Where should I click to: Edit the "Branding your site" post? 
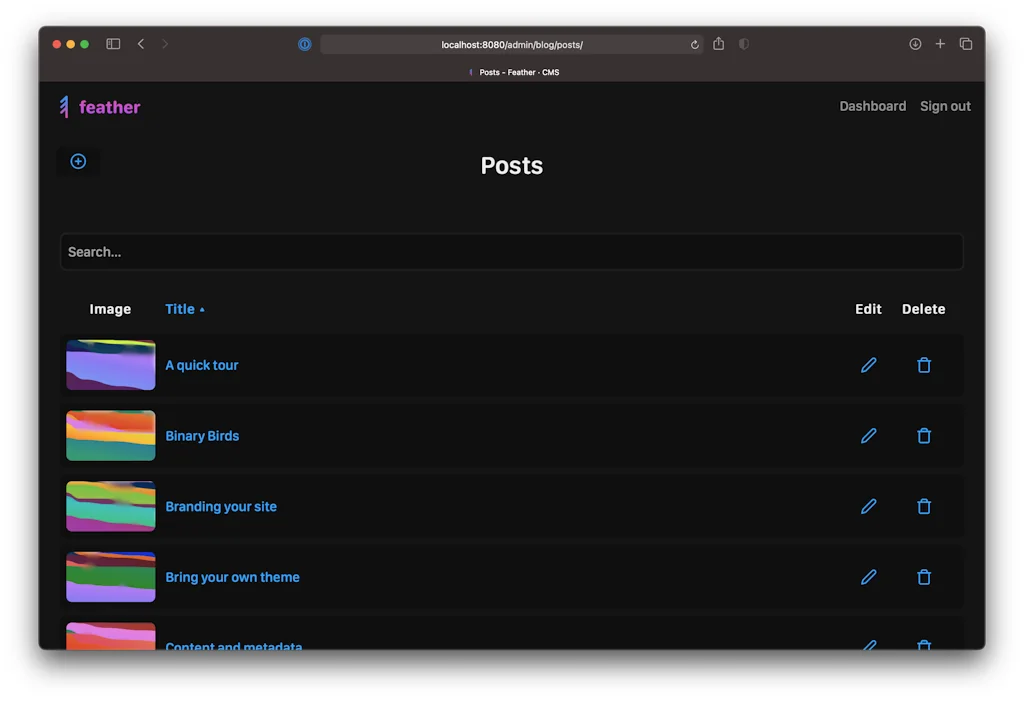pyautogui.click(x=868, y=506)
